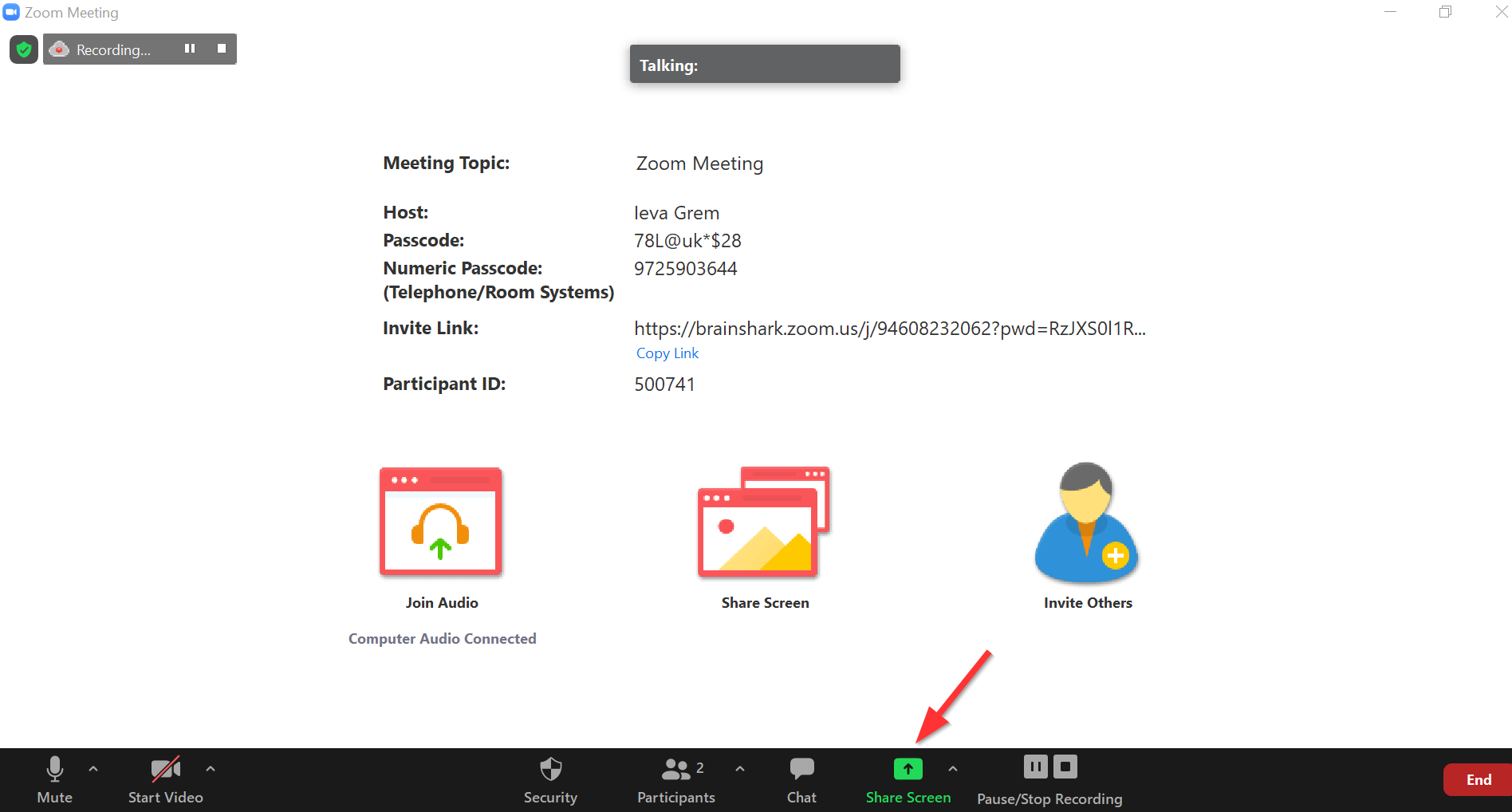Mute the microphone

coord(54,779)
